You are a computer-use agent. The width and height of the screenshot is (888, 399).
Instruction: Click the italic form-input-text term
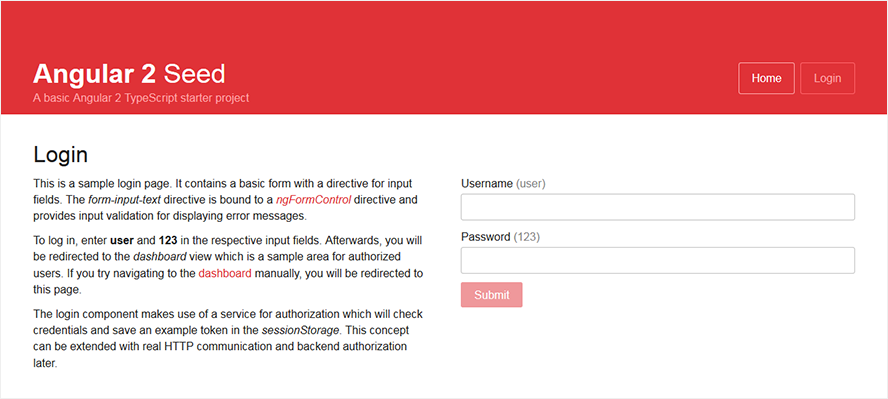(127, 200)
